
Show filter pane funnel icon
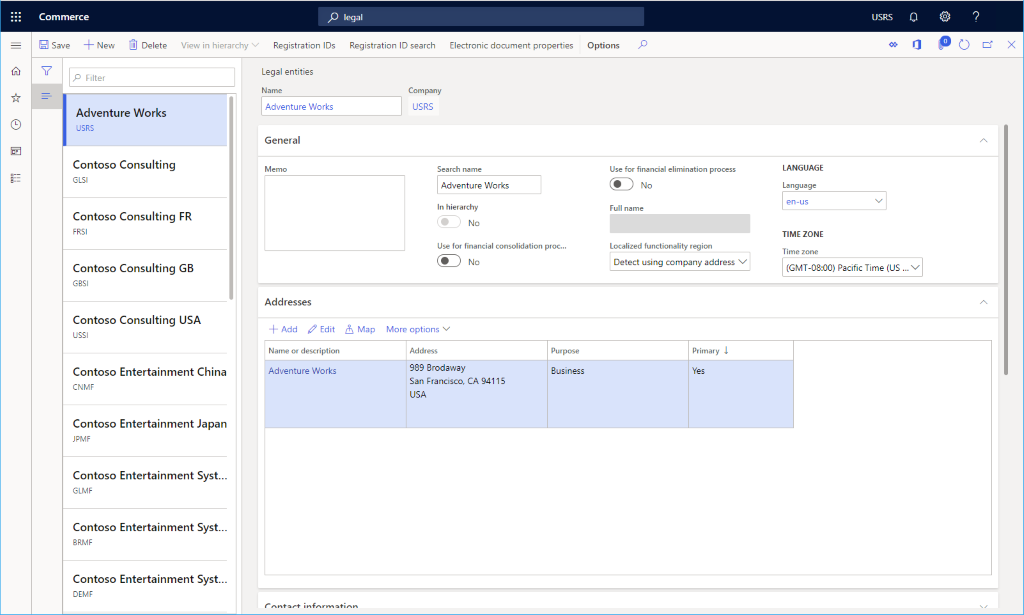(x=46, y=71)
